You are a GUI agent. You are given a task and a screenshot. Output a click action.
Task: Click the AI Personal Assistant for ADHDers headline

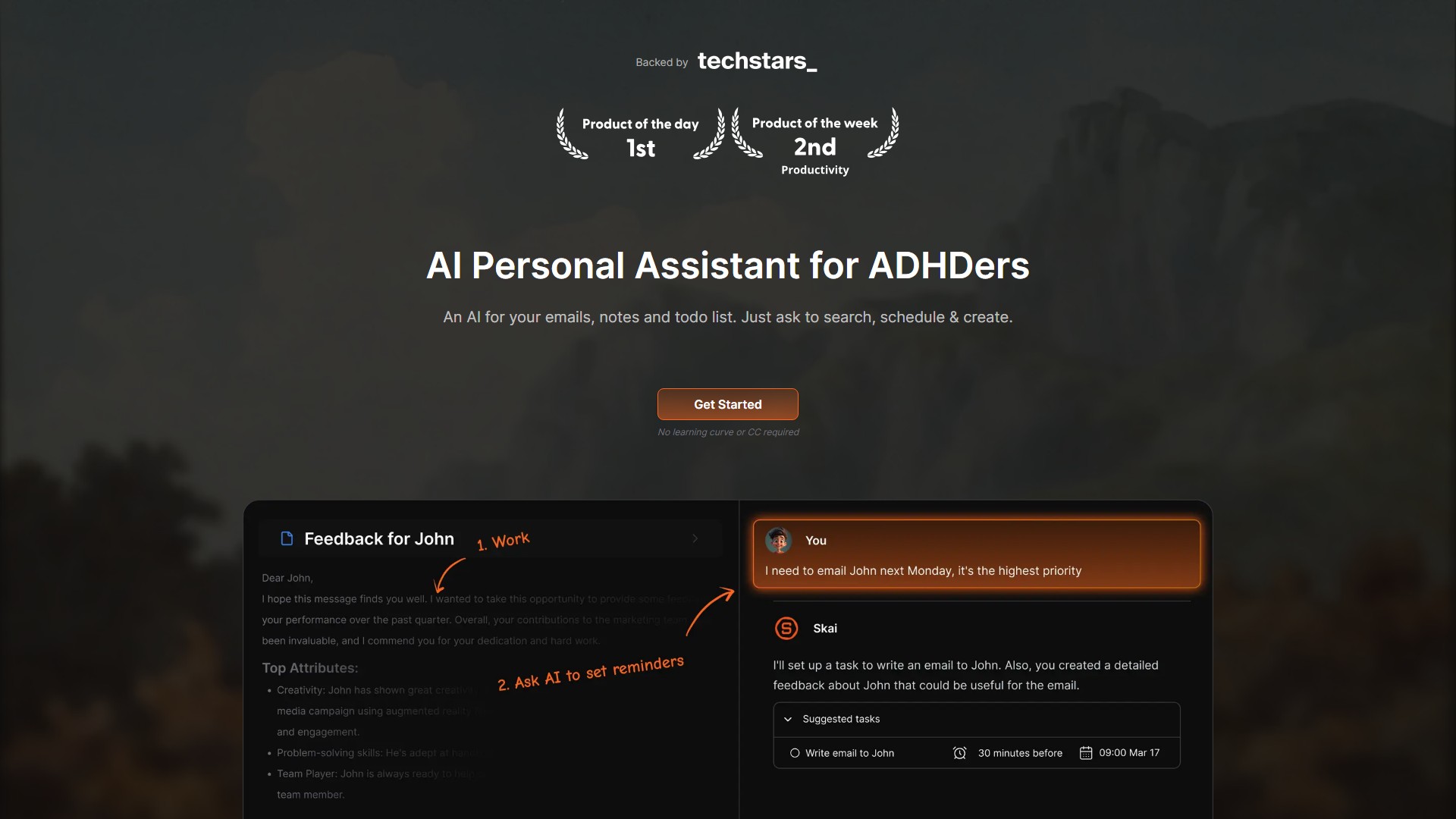728,265
